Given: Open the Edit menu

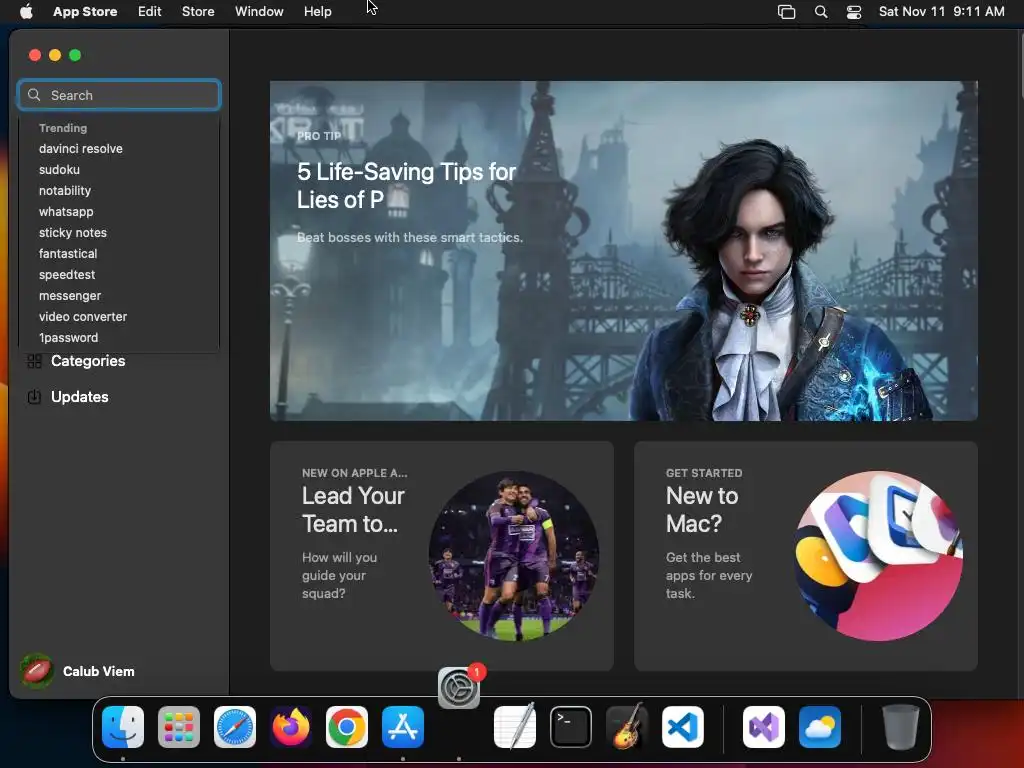Looking at the screenshot, I should click(x=150, y=11).
